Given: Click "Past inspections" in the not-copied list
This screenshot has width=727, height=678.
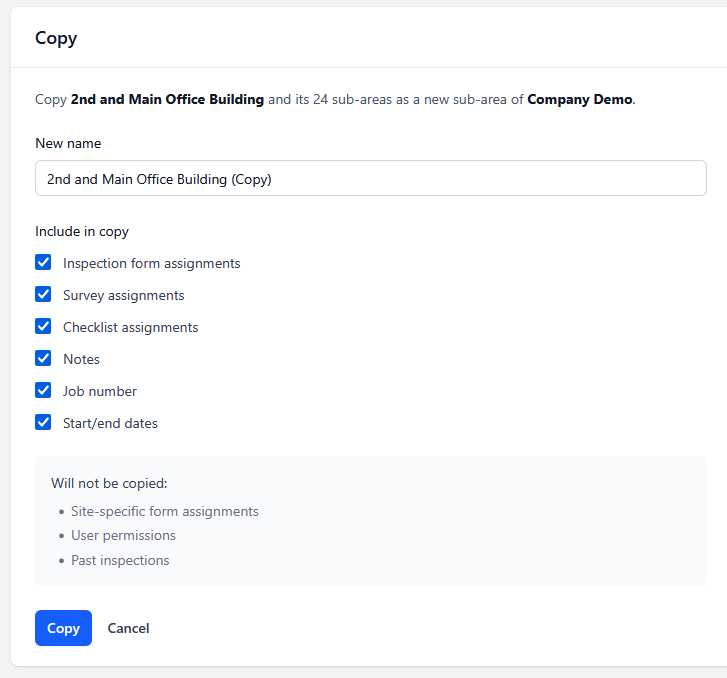Looking at the screenshot, I should tap(120, 560).
